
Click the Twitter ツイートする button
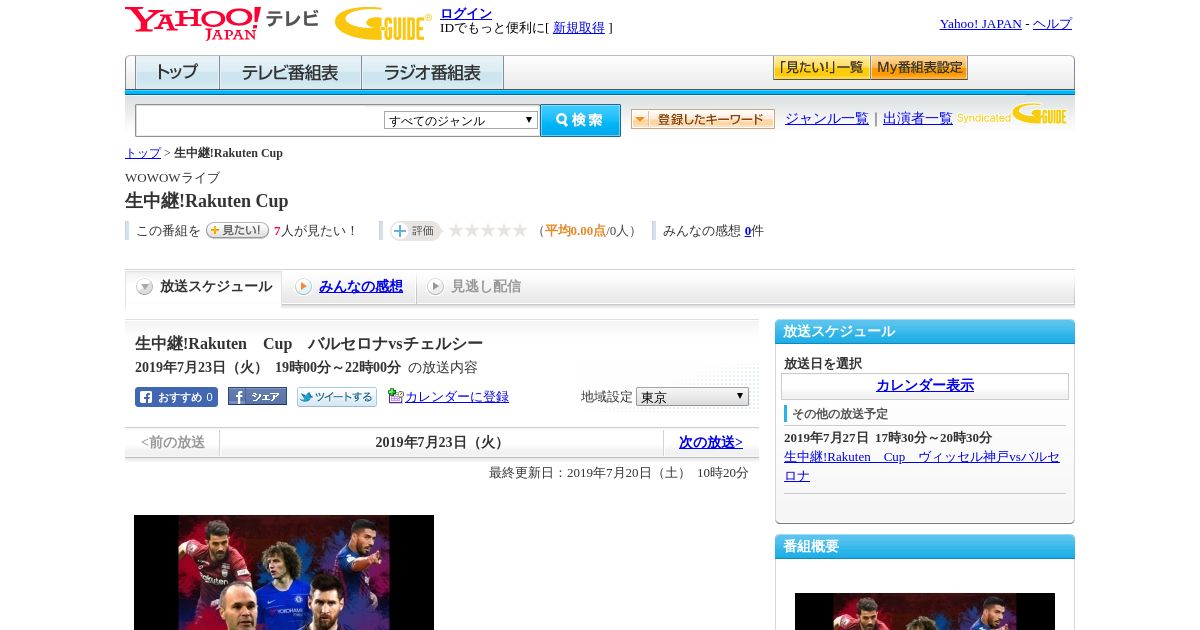337,397
